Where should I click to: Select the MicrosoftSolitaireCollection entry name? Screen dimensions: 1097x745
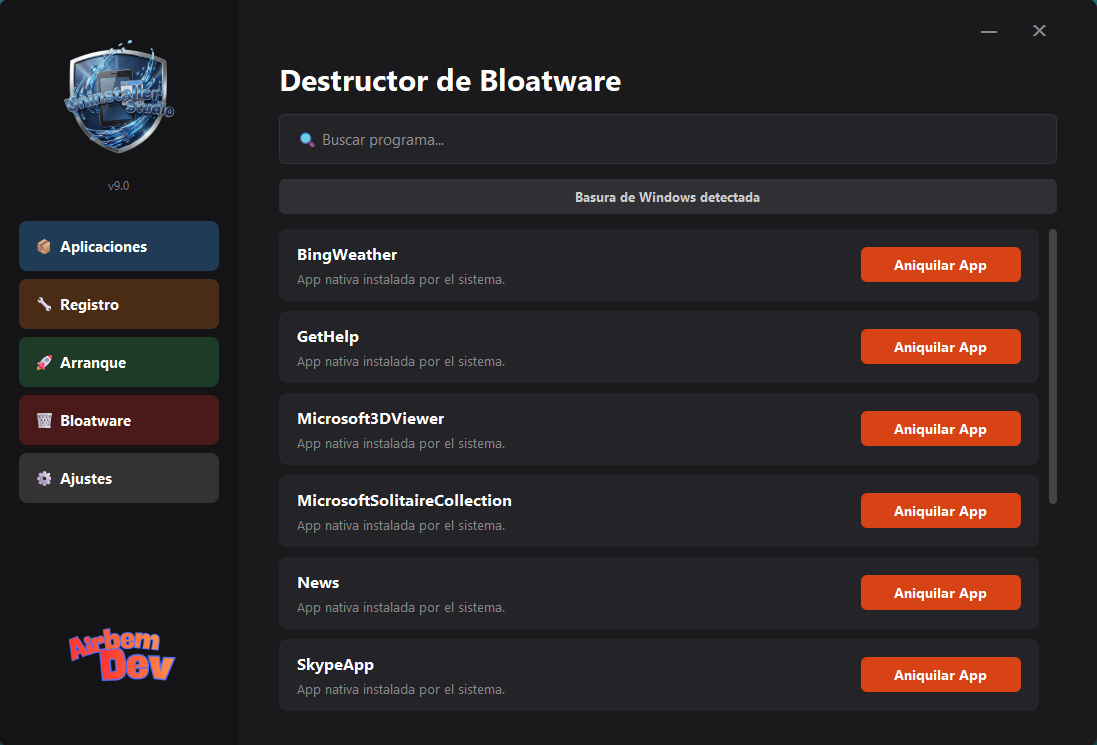click(404, 500)
